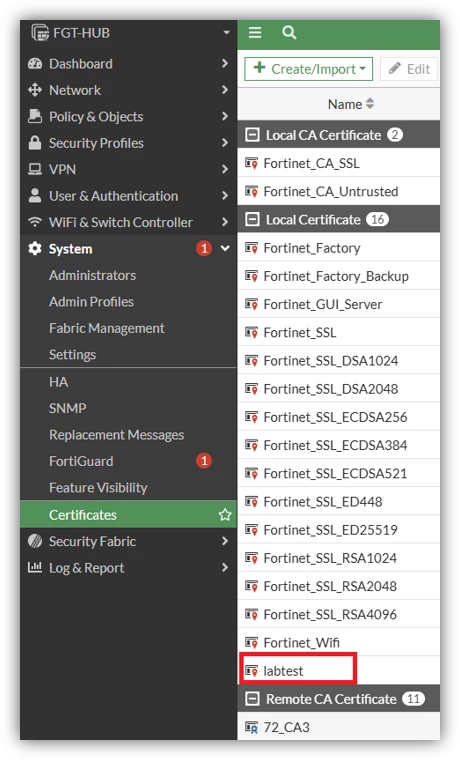
Task: Click the Dashboard gauge icon
Action: 35,63
